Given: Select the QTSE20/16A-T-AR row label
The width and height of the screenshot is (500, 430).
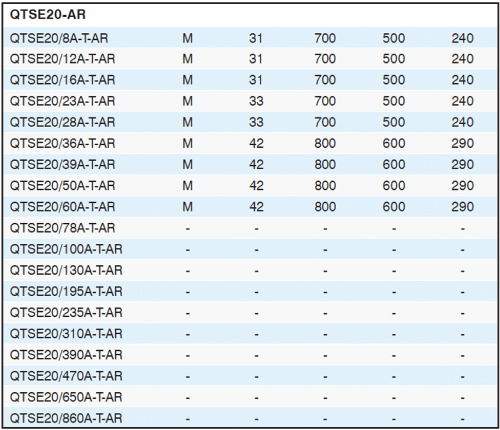Looking at the screenshot, I should [62, 80].
